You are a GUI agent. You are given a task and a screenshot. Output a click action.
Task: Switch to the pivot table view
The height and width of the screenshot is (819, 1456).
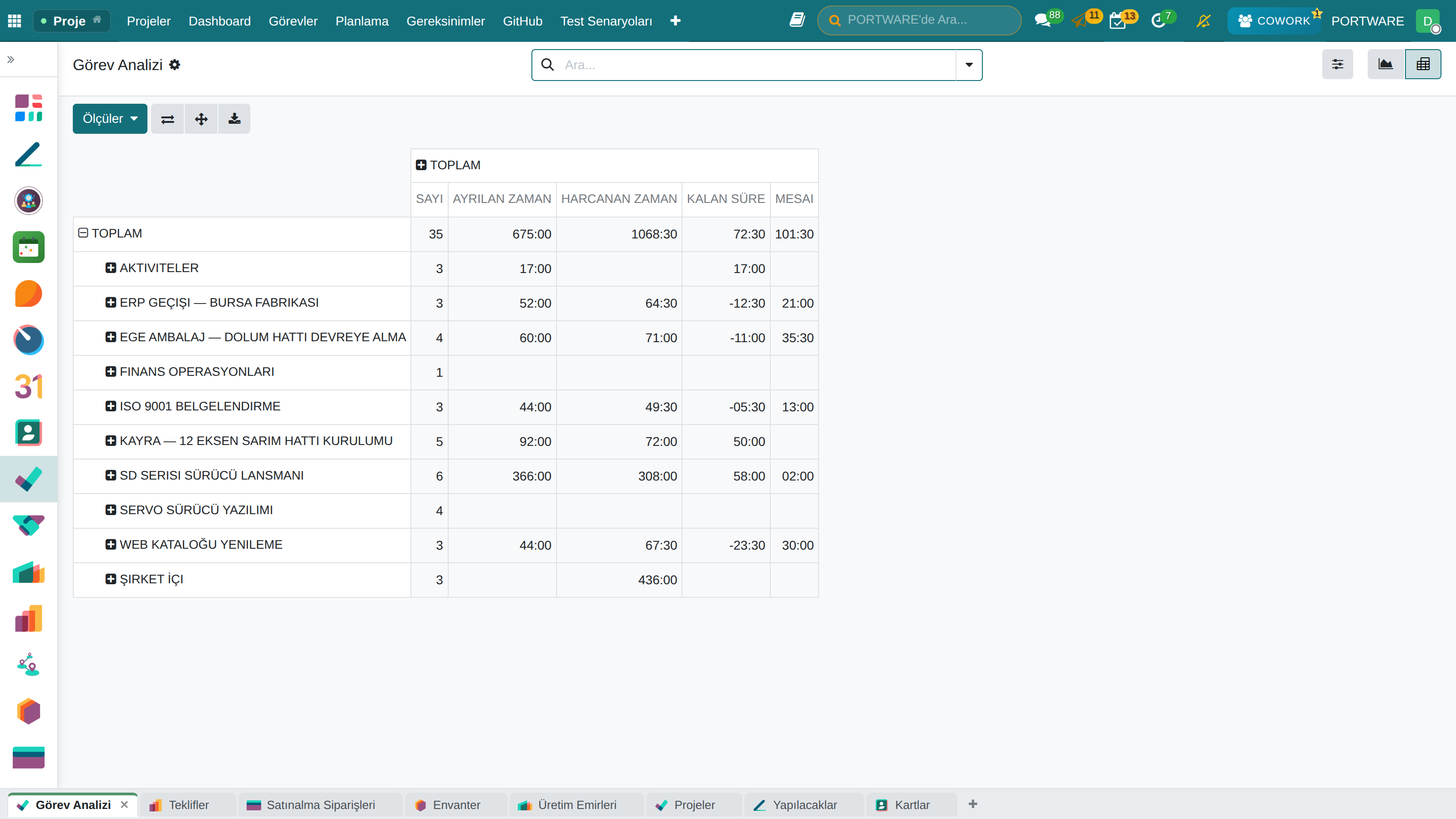(x=1423, y=64)
